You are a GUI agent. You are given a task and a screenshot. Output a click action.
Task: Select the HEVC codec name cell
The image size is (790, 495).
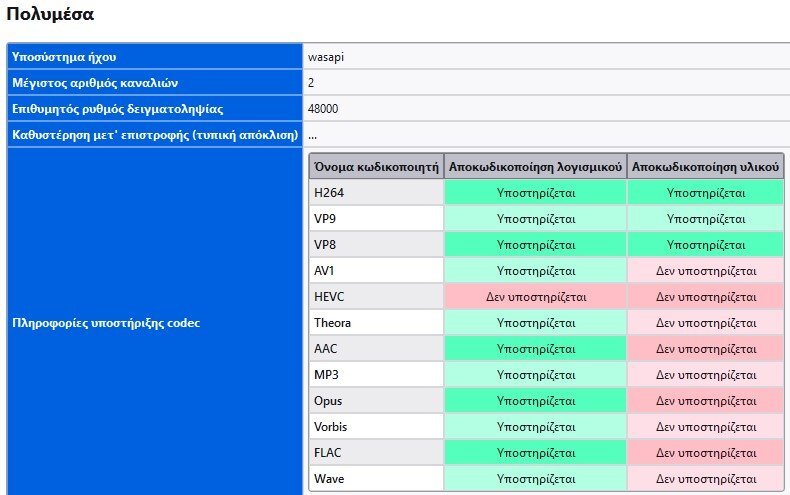(x=376, y=296)
